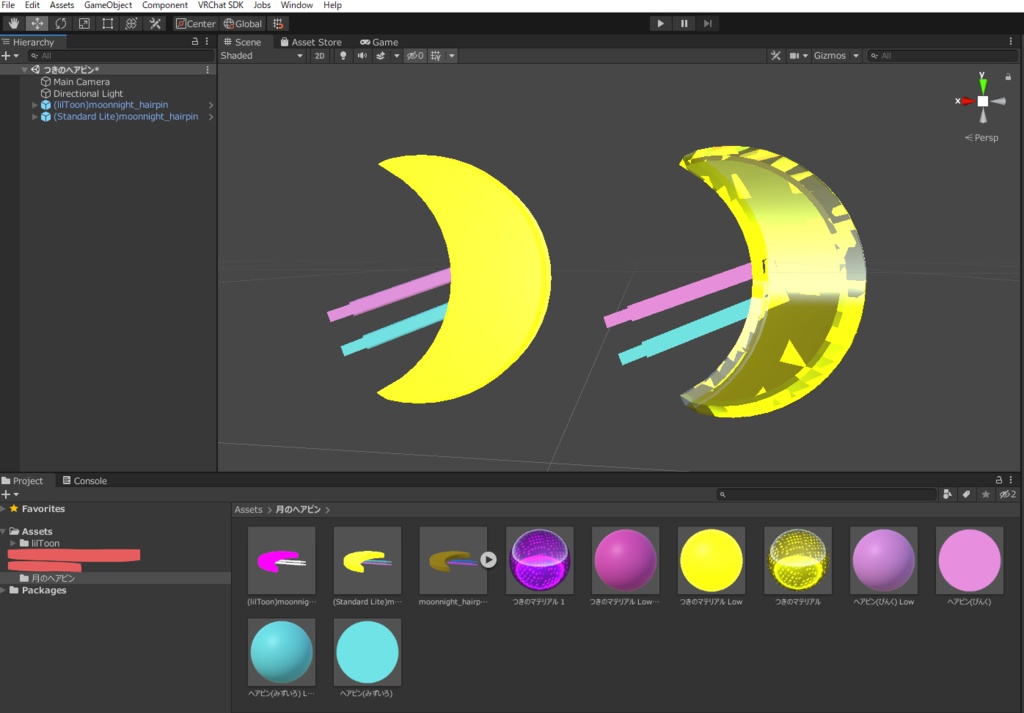Open the VRChat SDK menu

point(221,5)
